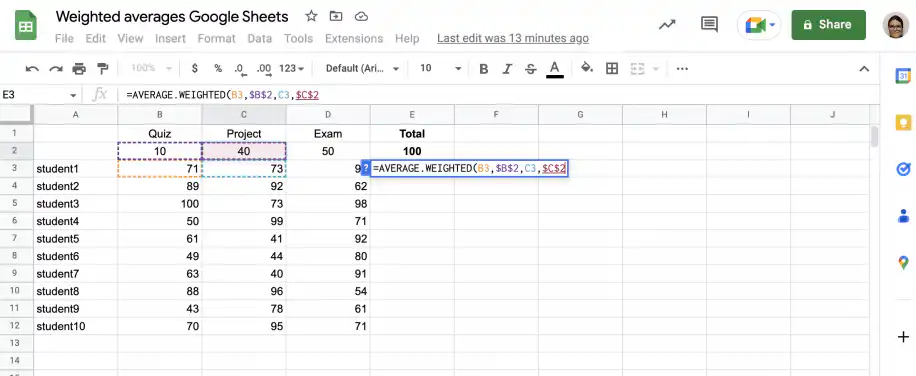The image size is (916, 376).
Task: Increase decimal places
Action: 264,69
